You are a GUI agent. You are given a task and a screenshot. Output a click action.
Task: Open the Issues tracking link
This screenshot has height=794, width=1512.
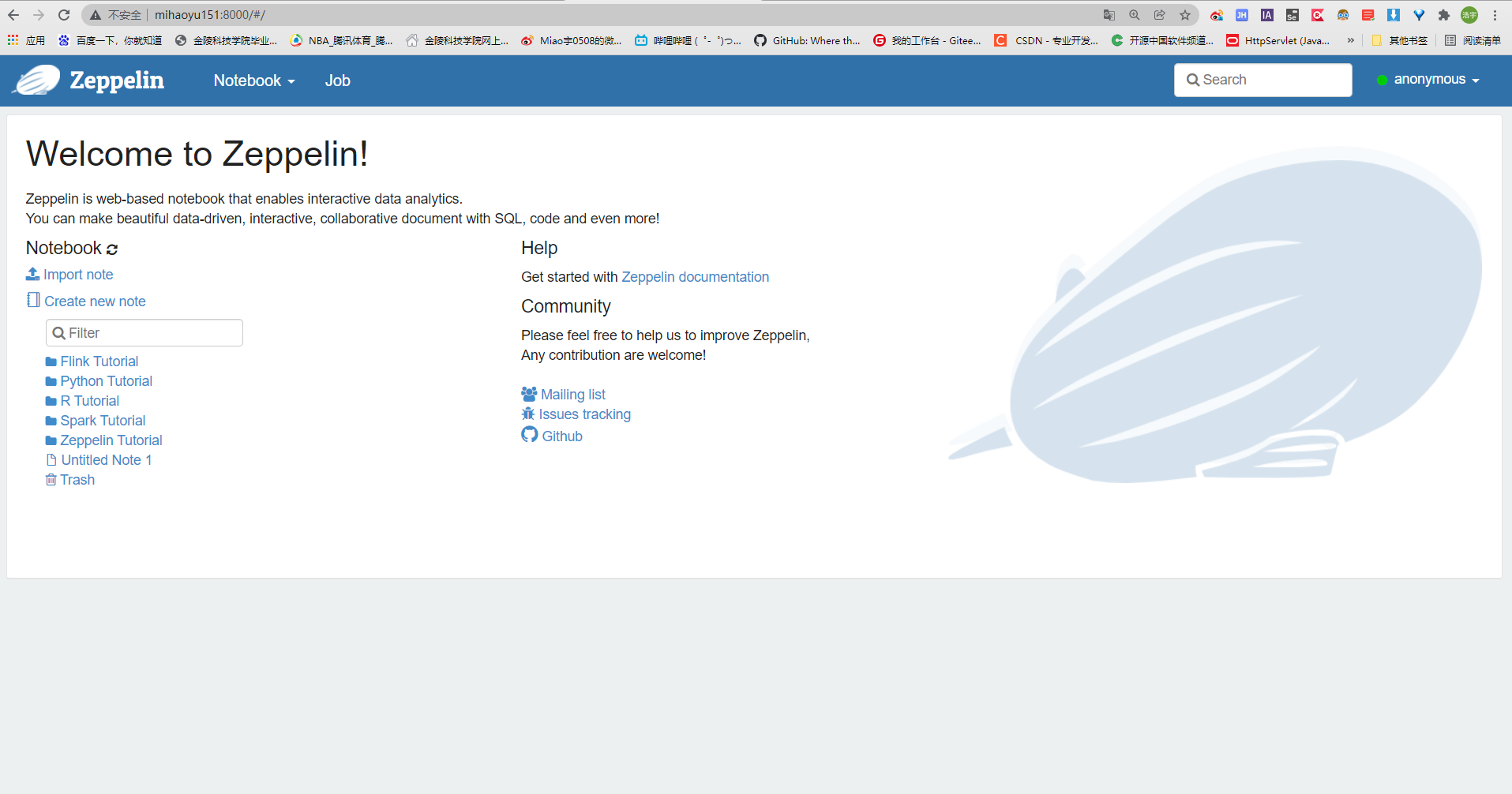pos(584,414)
